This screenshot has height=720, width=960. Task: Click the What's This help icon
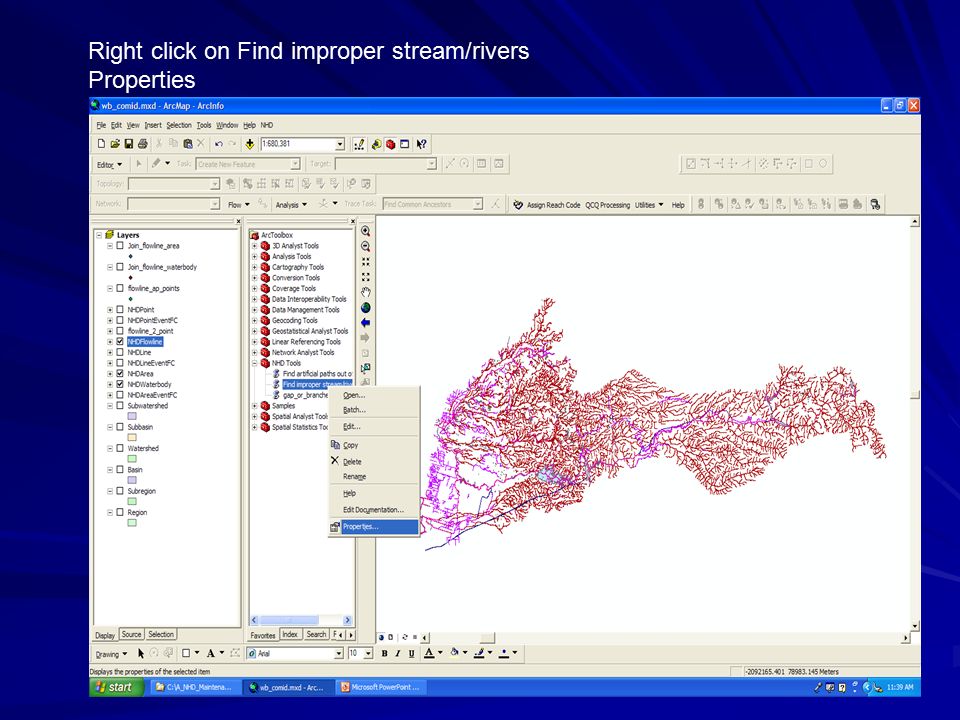[x=421, y=144]
